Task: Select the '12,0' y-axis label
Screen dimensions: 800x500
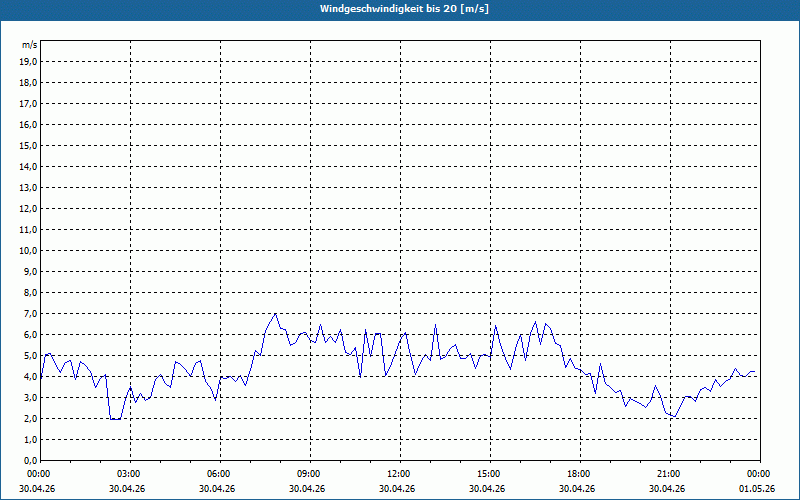Action: click(x=29, y=209)
